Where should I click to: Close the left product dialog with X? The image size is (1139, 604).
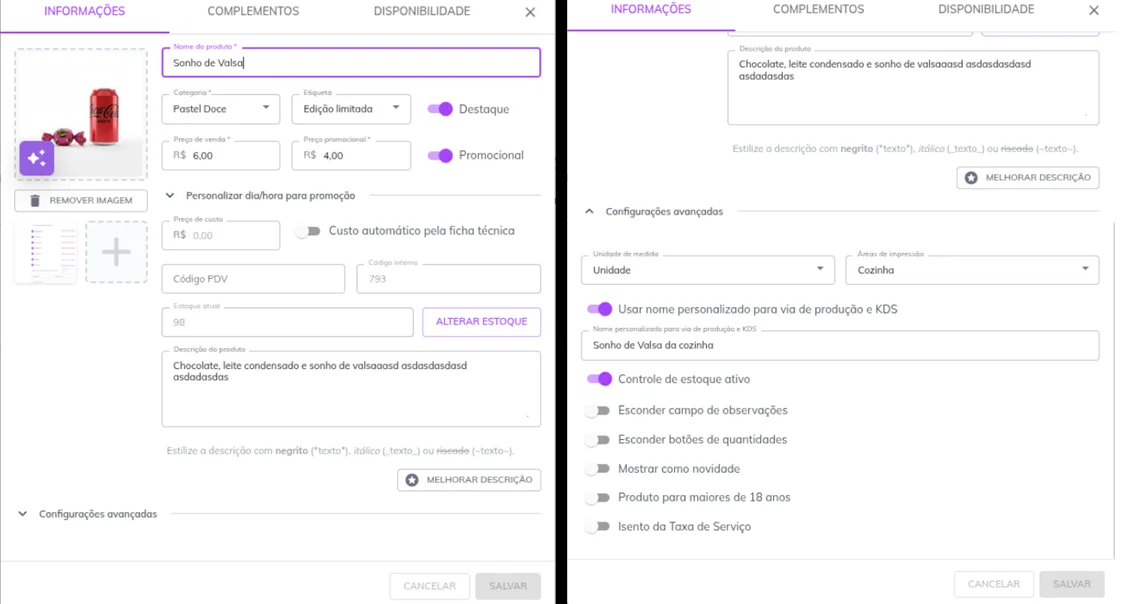click(x=530, y=12)
